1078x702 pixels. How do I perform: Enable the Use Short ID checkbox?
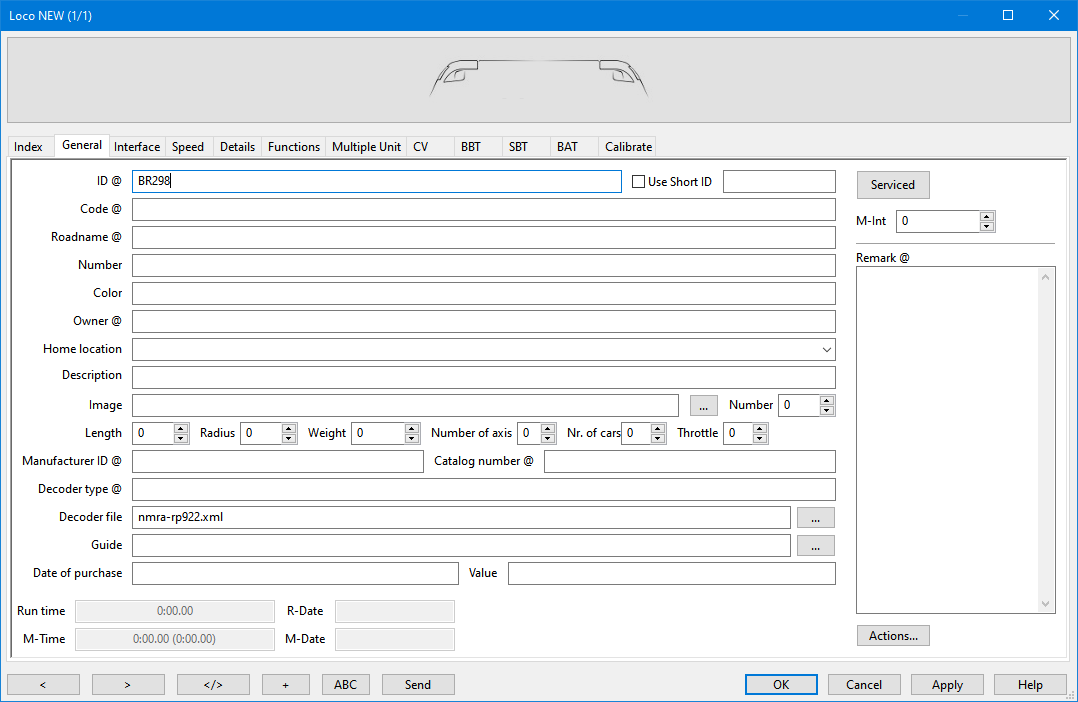click(x=639, y=182)
